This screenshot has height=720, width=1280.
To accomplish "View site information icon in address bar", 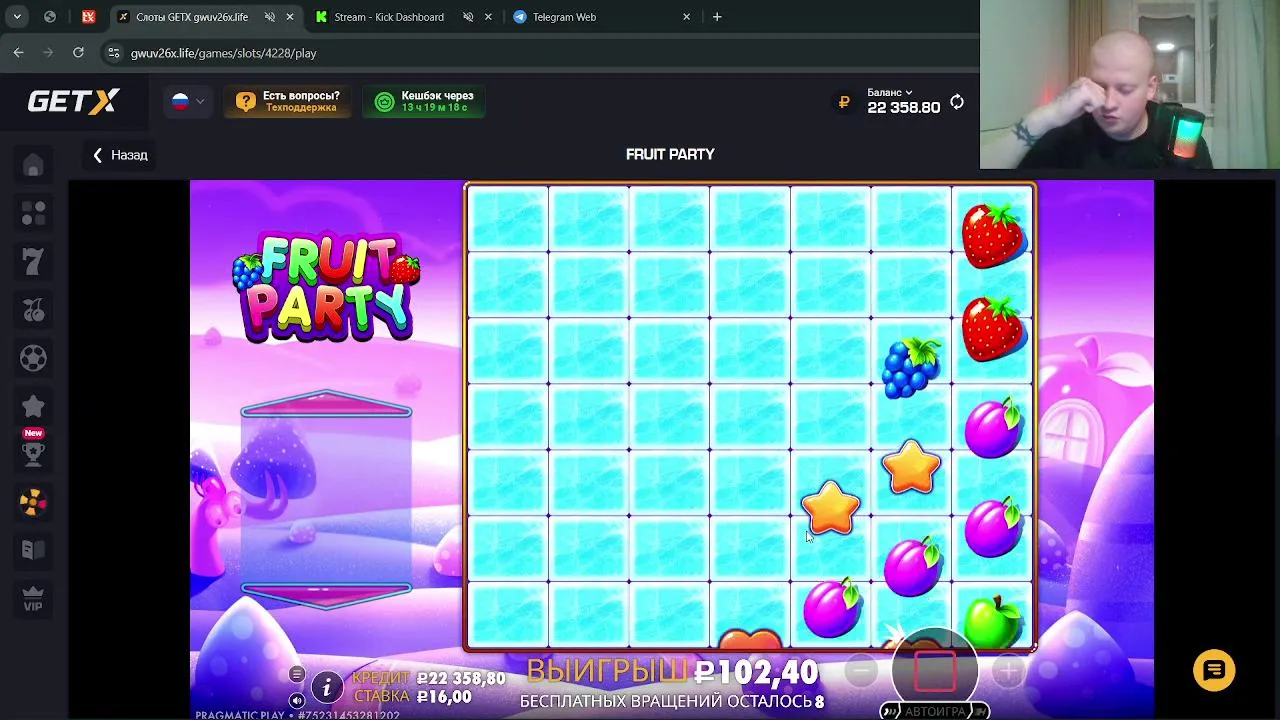I will pos(113,53).
